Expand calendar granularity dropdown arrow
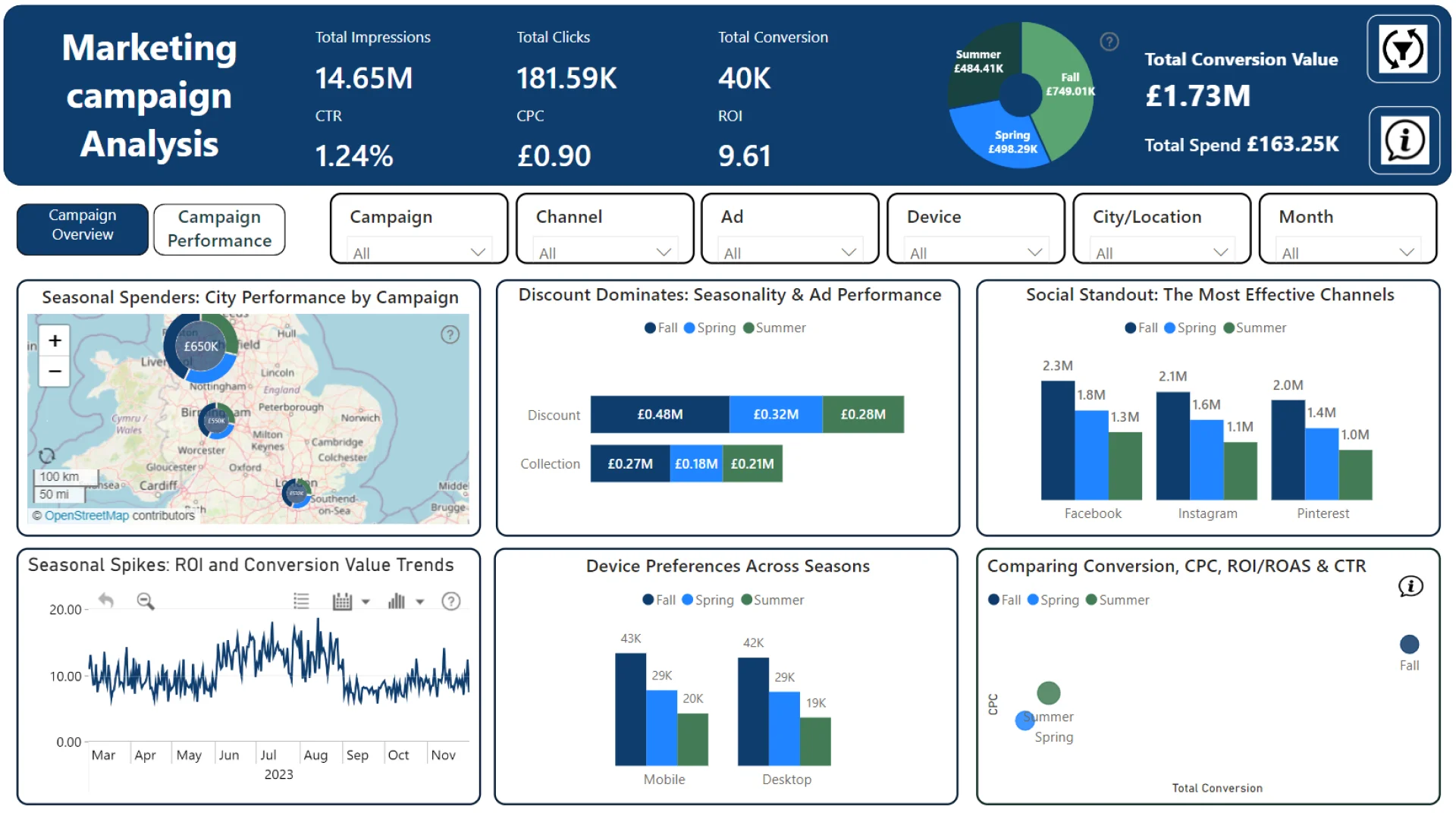The image size is (1456, 819). click(x=366, y=602)
